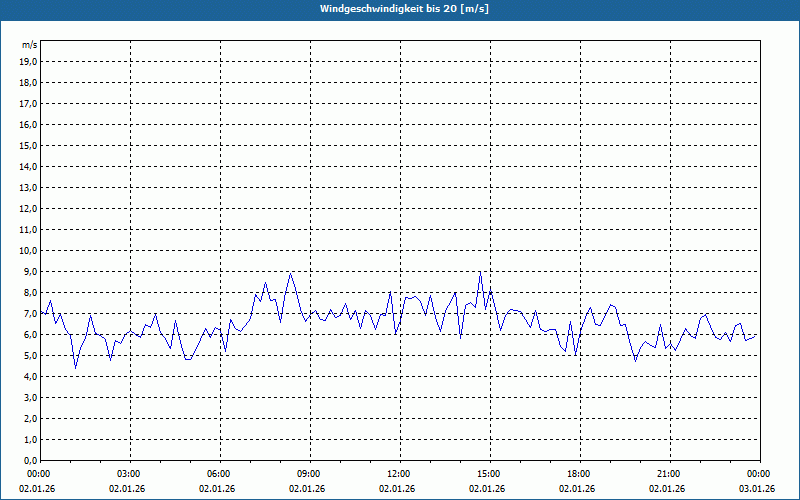Viewport: 800px width, 500px height.
Task: Click the wind speed peak near 08:20
Action: pyautogui.click(x=290, y=273)
